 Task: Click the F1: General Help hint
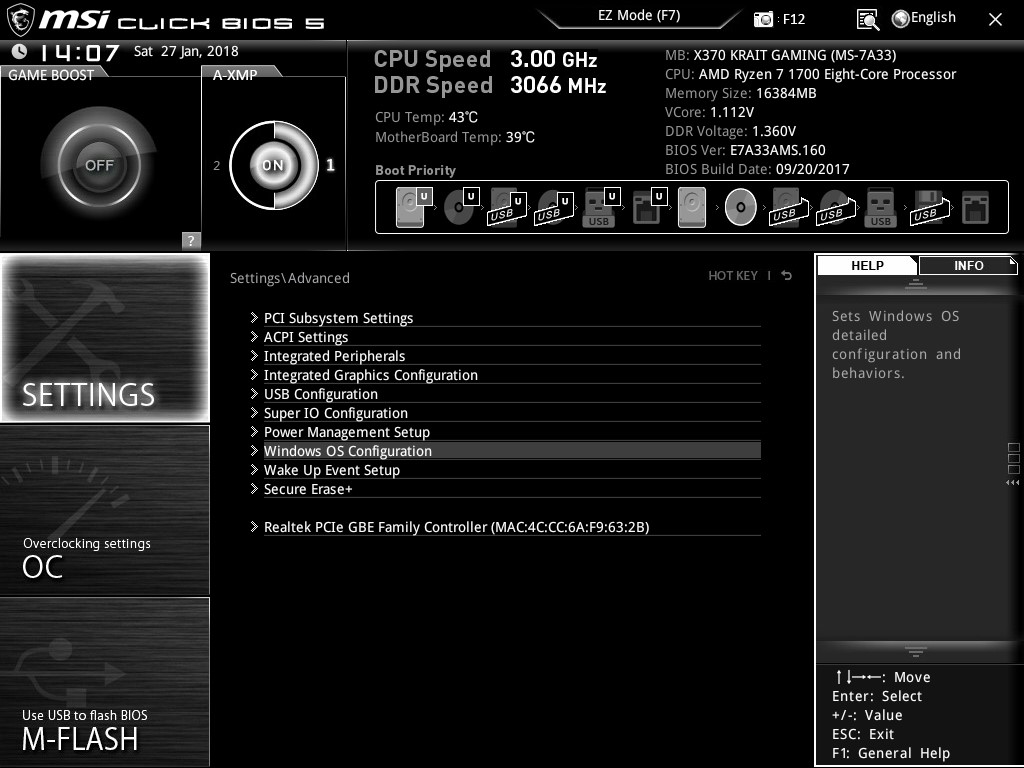[891, 753]
